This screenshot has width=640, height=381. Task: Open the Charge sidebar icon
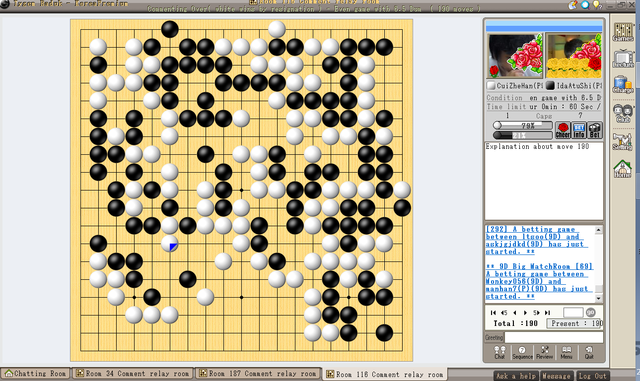tap(623, 85)
